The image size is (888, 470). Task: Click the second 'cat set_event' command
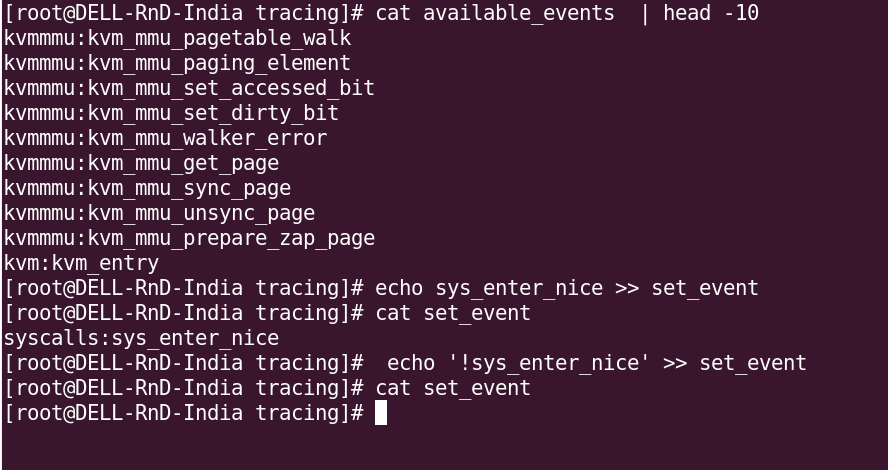(453, 388)
